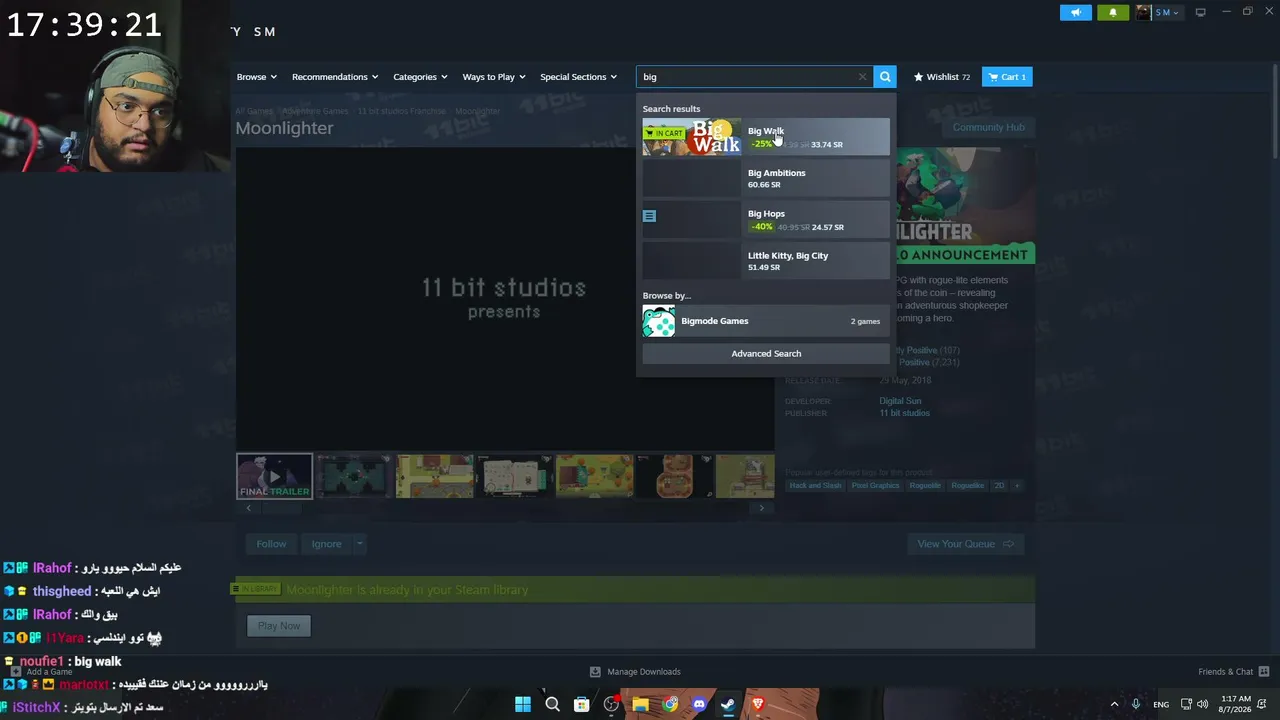
Task: Follow Moonlighter
Action: click(271, 544)
